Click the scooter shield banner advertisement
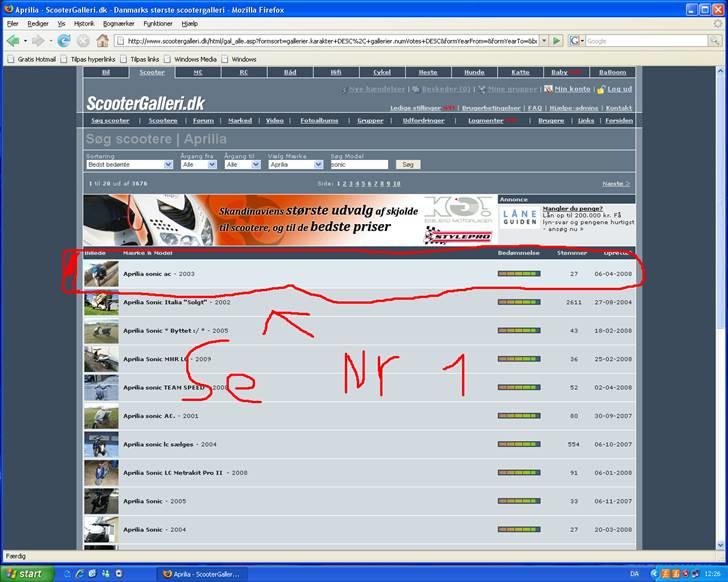 click(x=290, y=220)
